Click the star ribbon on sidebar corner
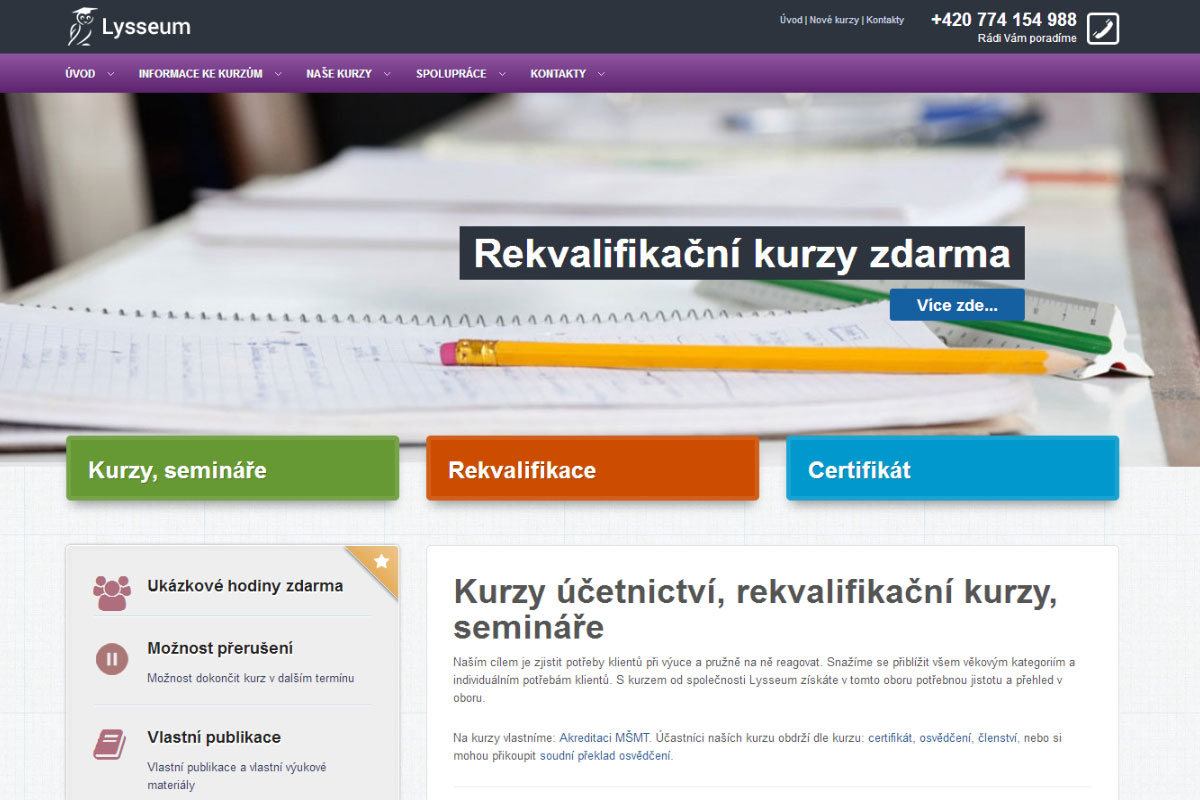 coord(381,562)
